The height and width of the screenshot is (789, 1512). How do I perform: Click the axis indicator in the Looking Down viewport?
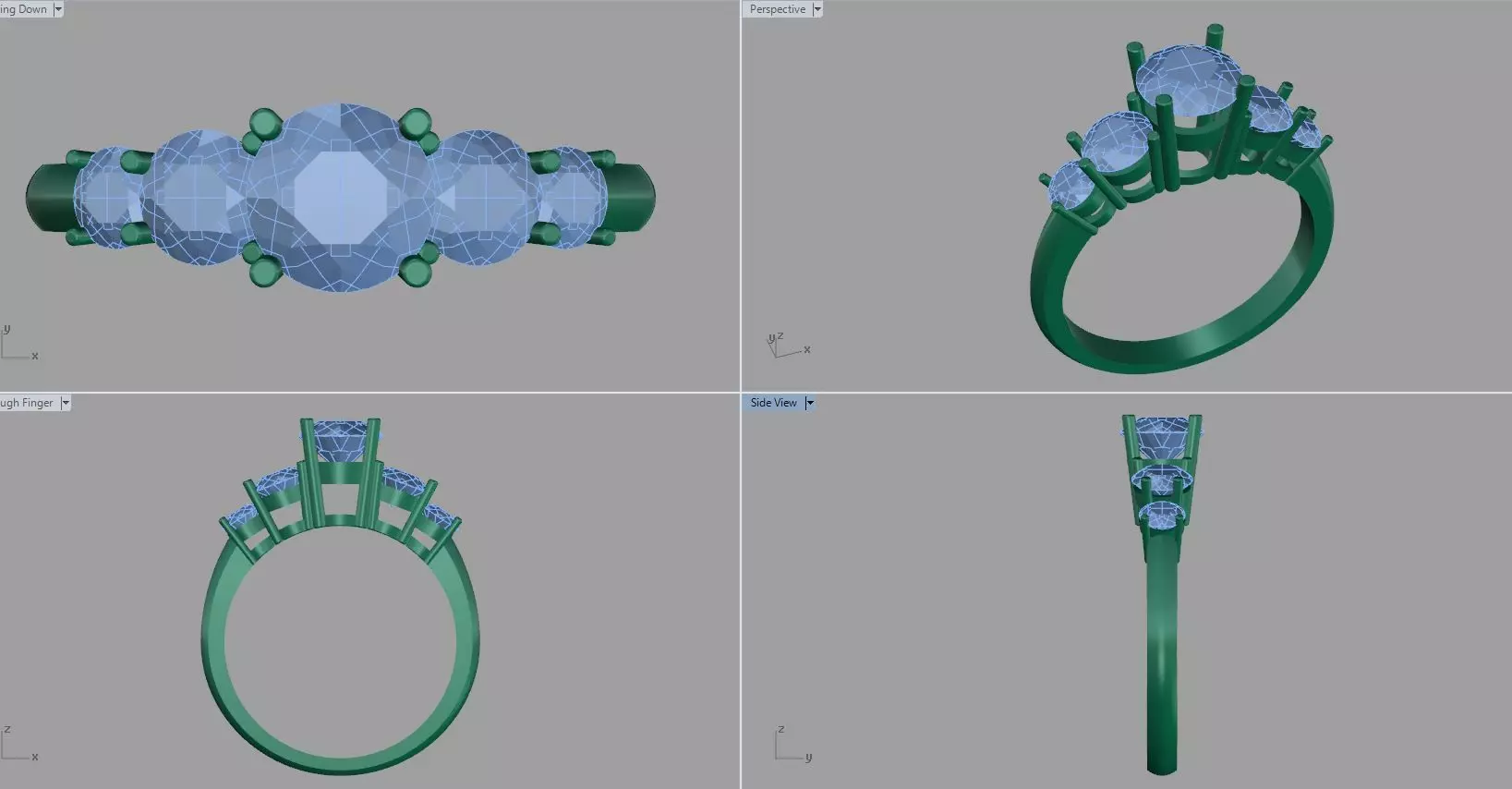click(19, 342)
